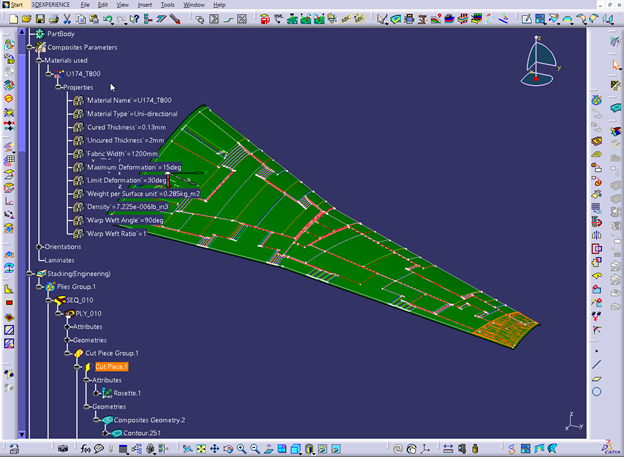Screen dimensions: 624x457
Task: Expand the Orientations tree node
Action: tap(39, 246)
